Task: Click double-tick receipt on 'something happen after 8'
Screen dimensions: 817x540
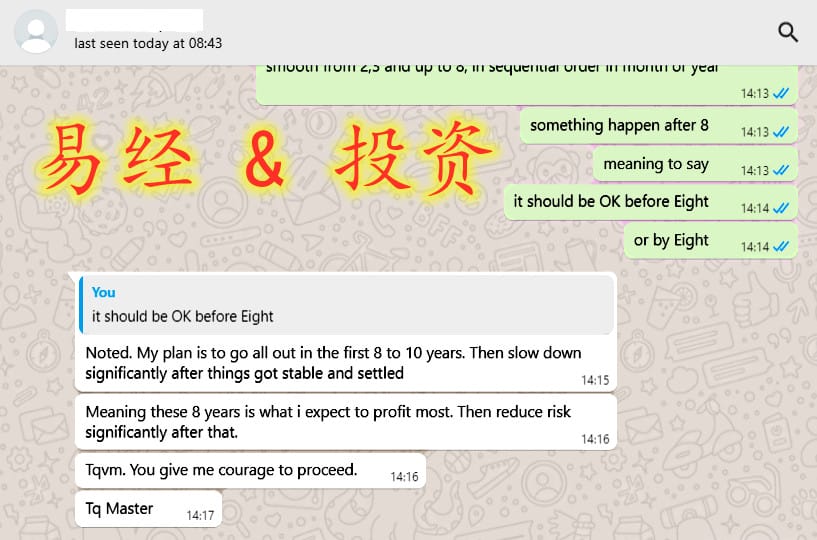Action: [x=781, y=132]
